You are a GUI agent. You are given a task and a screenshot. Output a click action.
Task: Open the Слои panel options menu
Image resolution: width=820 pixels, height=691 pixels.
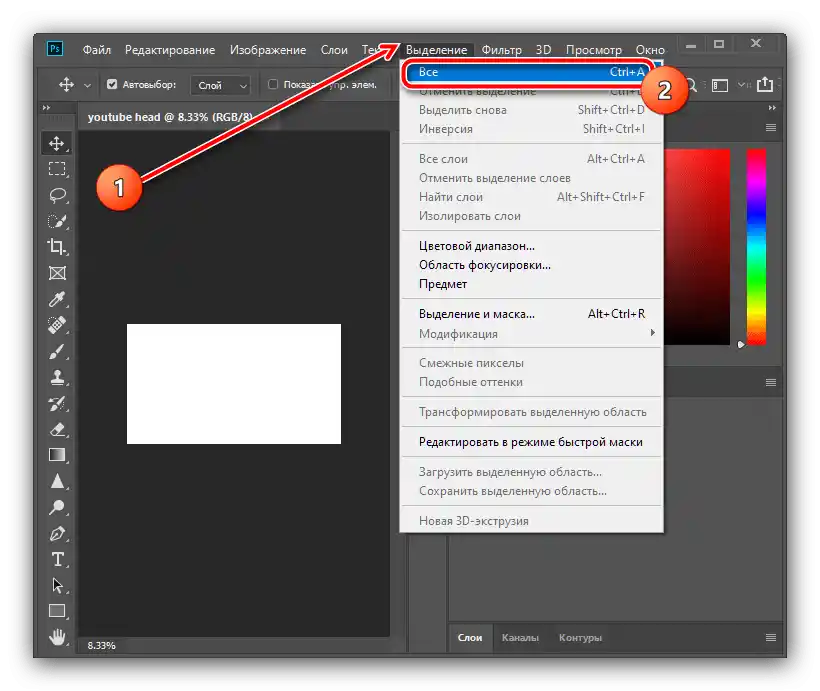(x=771, y=637)
